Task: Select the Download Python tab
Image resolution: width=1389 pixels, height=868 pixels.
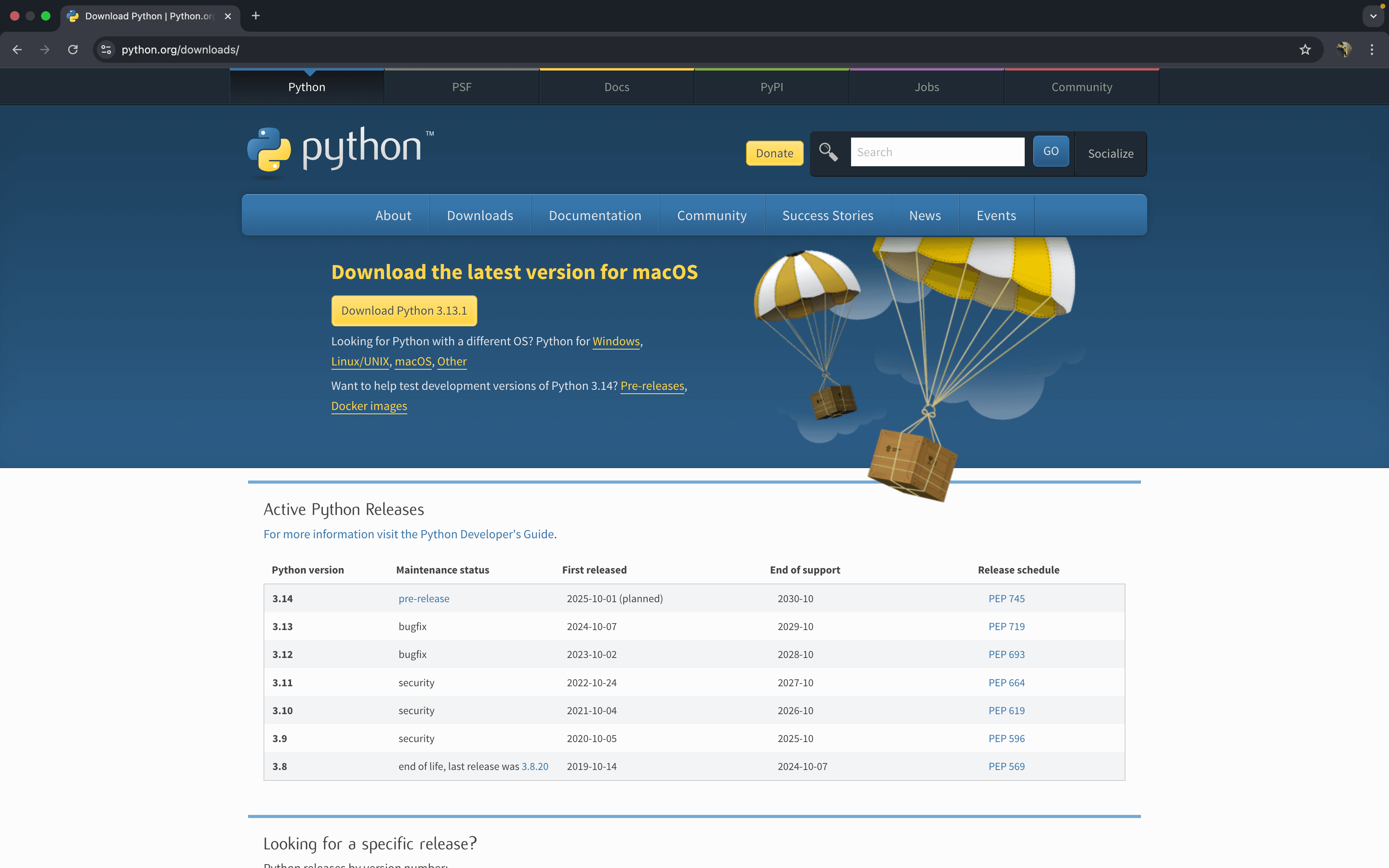Action: coord(150,16)
